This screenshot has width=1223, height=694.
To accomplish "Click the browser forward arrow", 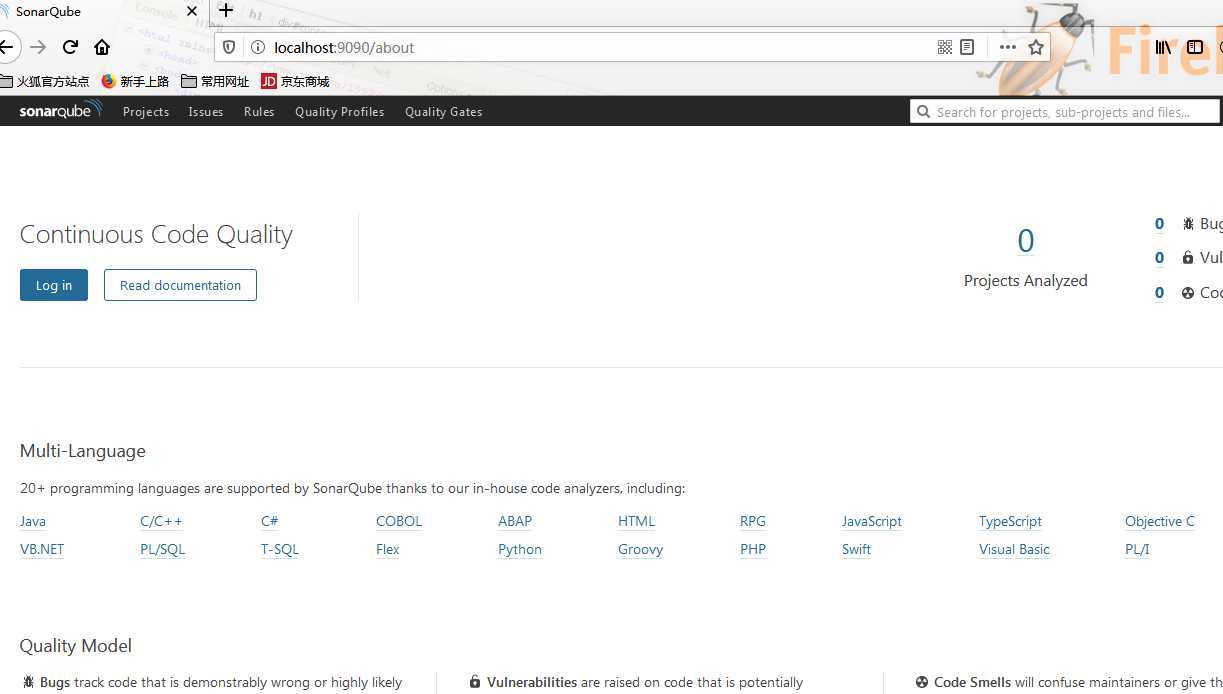I will (x=38, y=47).
